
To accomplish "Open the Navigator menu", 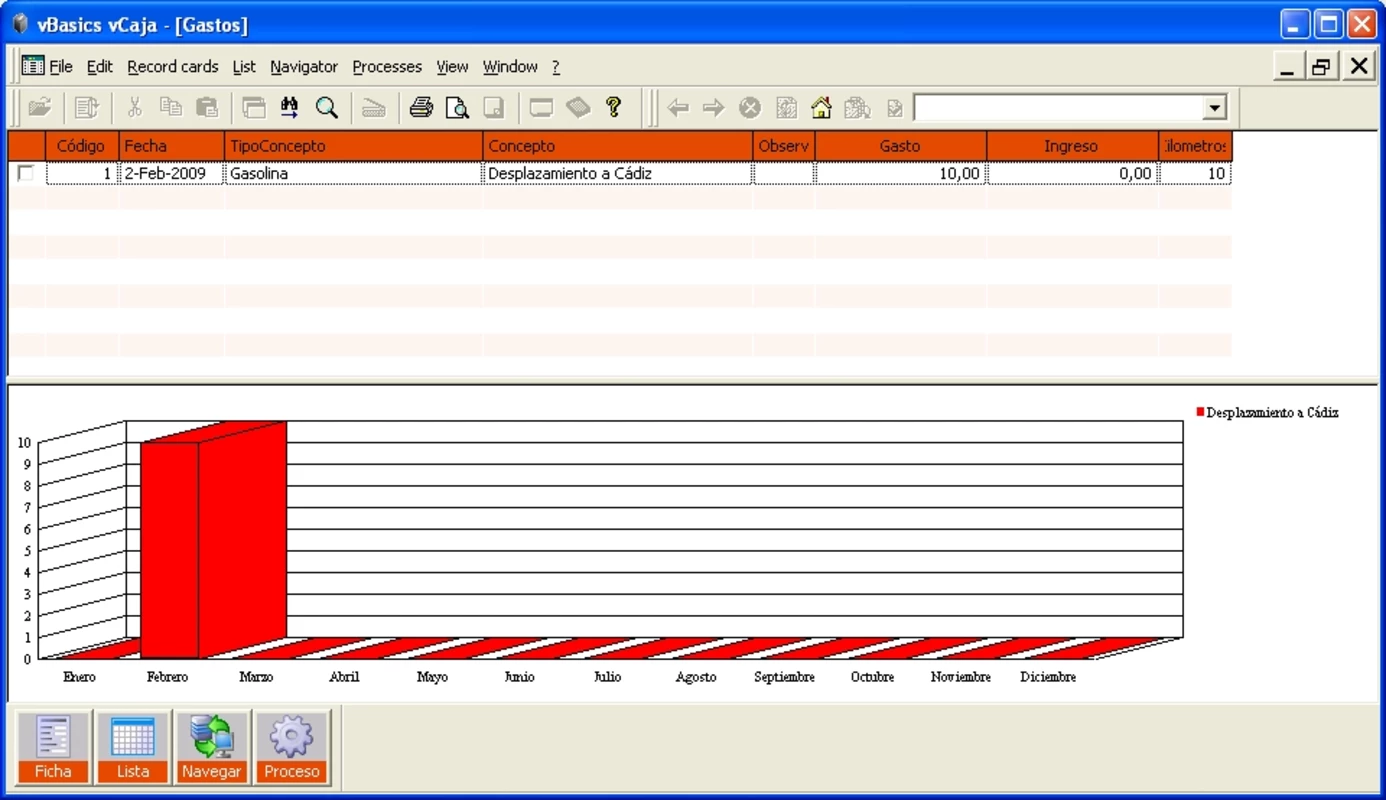I will pyautogui.click(x=304, y=67).
